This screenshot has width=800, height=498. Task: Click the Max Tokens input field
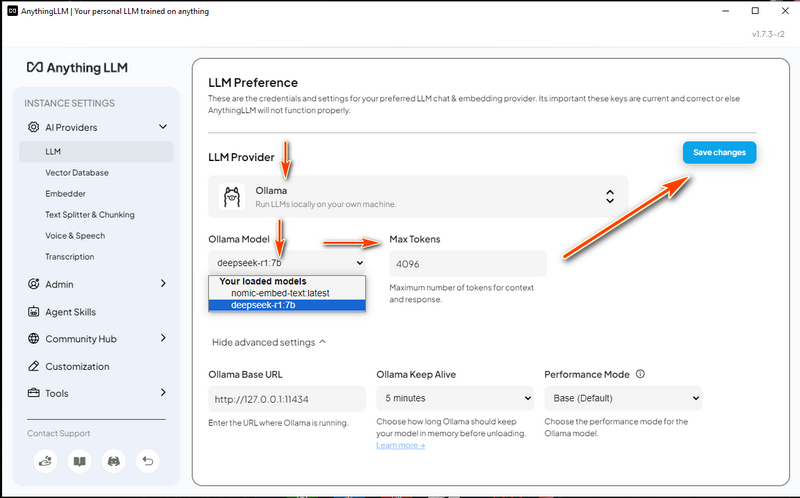pyautogui.click(x=468, y=264)
